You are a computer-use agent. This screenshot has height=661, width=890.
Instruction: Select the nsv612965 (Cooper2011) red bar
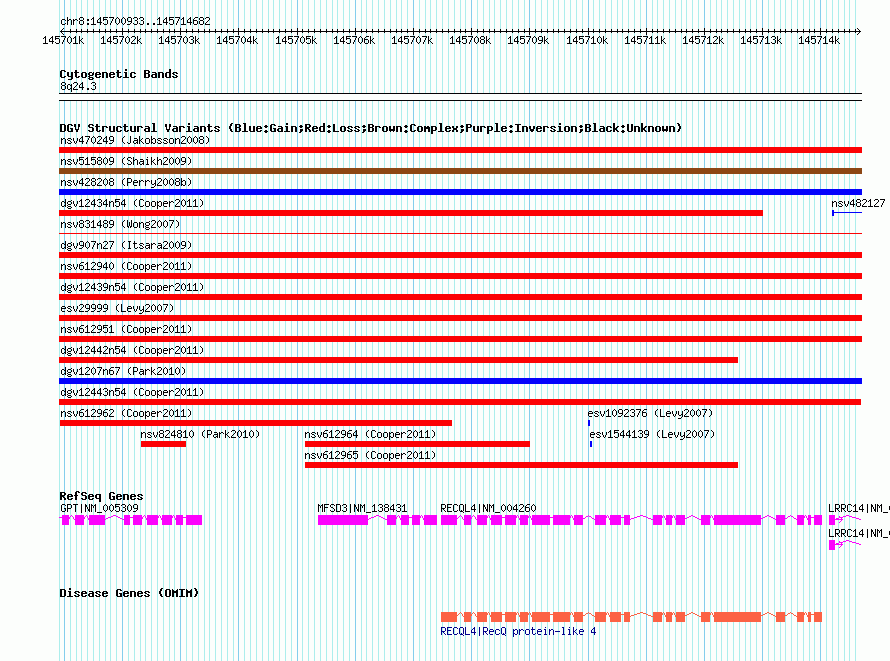[521, 465]
